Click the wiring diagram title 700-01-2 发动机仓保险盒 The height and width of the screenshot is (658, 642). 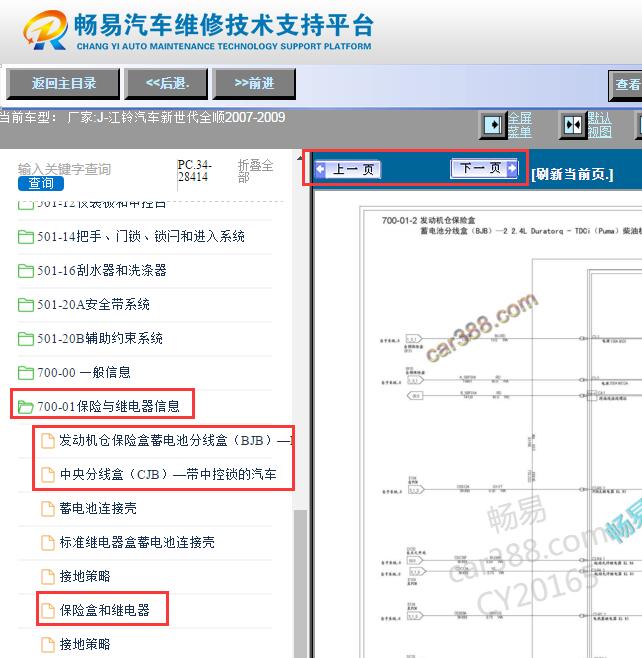tap(428, 220)
